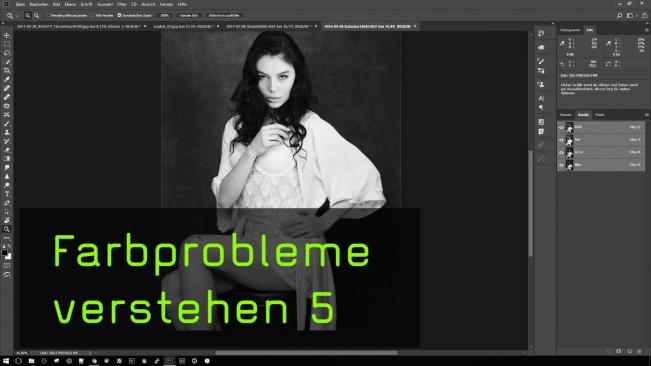Screen dimensions: 651x366
Task: Select the Spot Healing Brush tool
Action: [7, 88]
